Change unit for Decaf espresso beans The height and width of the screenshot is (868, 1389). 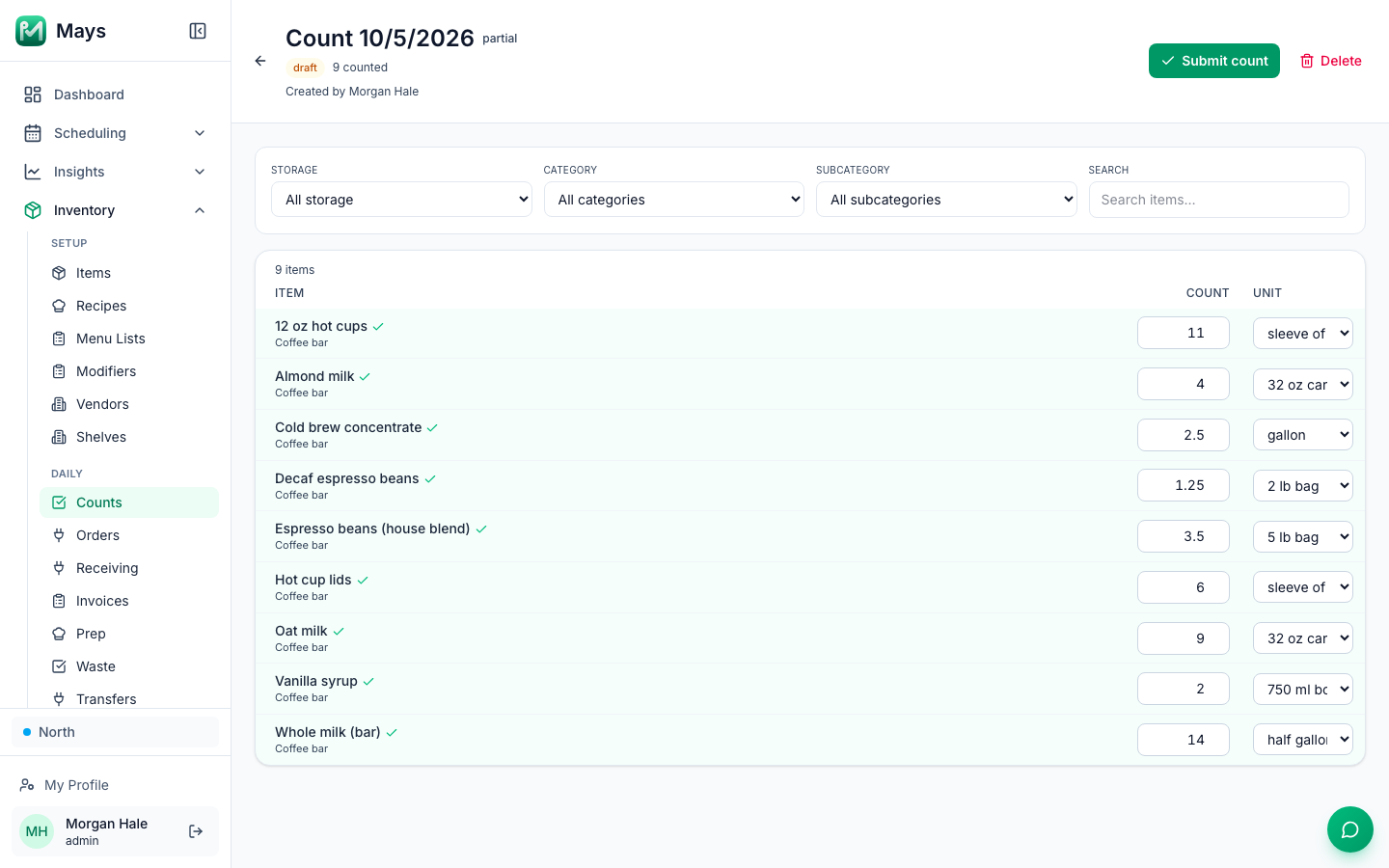[x=1303, y=486]
